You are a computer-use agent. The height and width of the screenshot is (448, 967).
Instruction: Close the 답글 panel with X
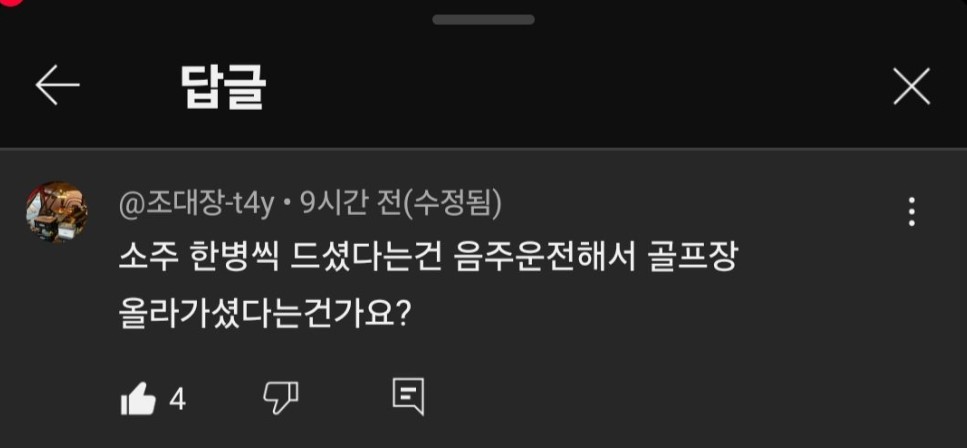pyautogui.click(x=911, y=86)
